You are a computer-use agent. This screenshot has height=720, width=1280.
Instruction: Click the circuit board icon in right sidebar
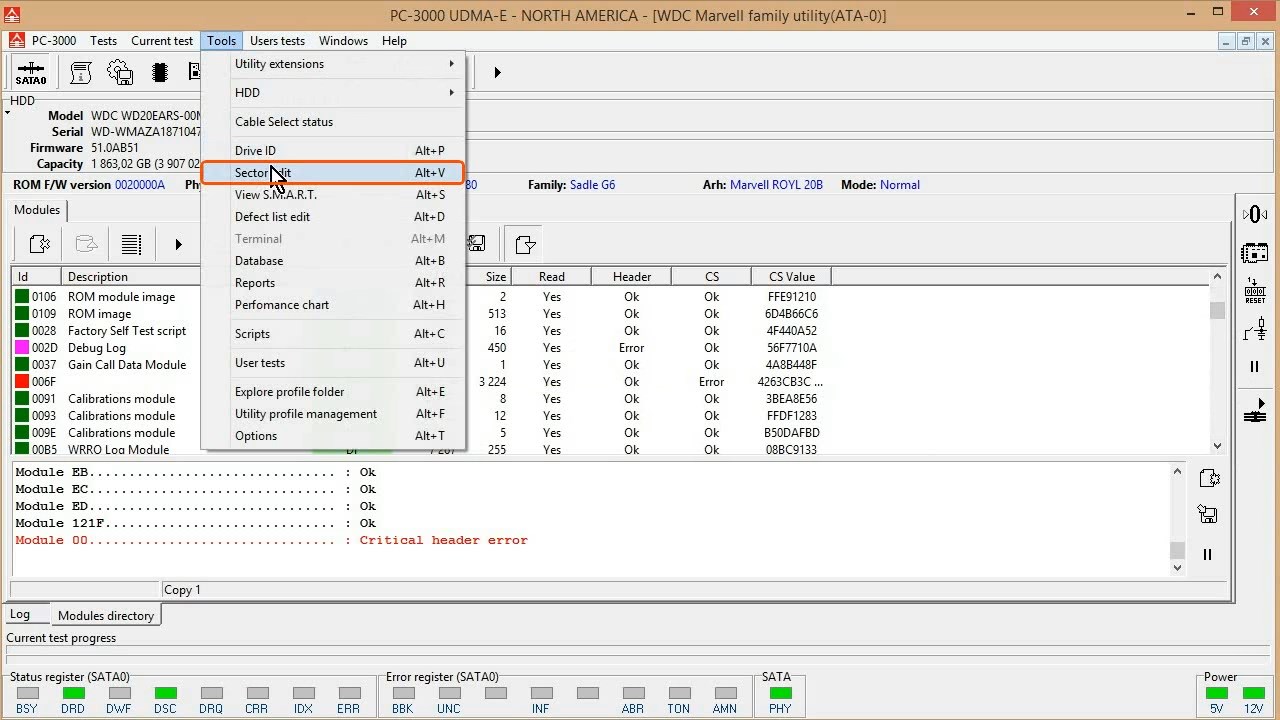coord(1254,252)
